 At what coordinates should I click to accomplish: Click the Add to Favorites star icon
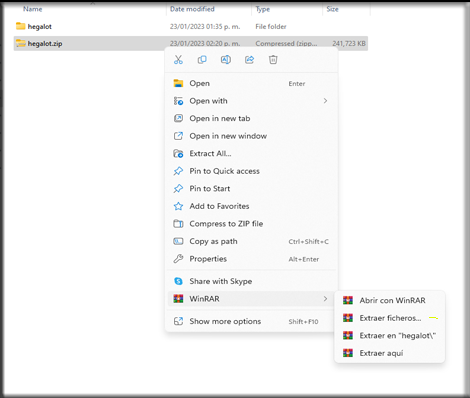(x=178, y=206)
